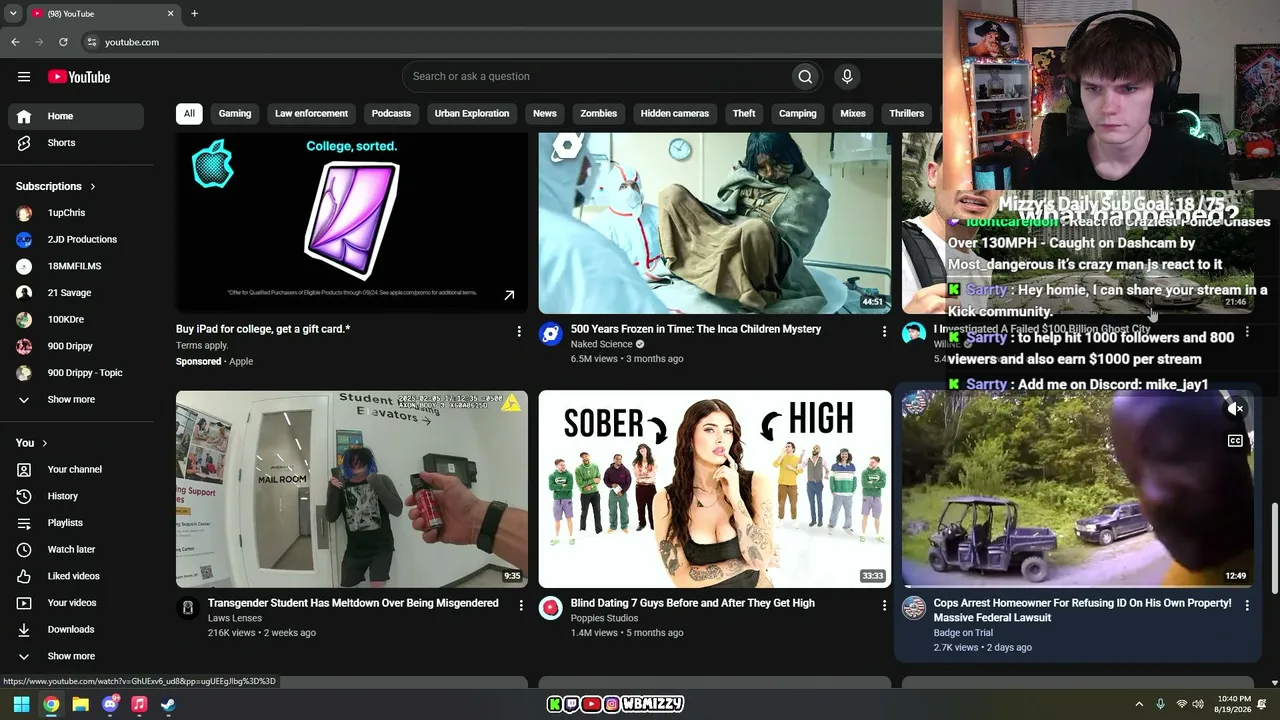Screen dimensions: 1280x720
Task: Open the Sober vs High thumbnail
Action: (x=715, y=489)
